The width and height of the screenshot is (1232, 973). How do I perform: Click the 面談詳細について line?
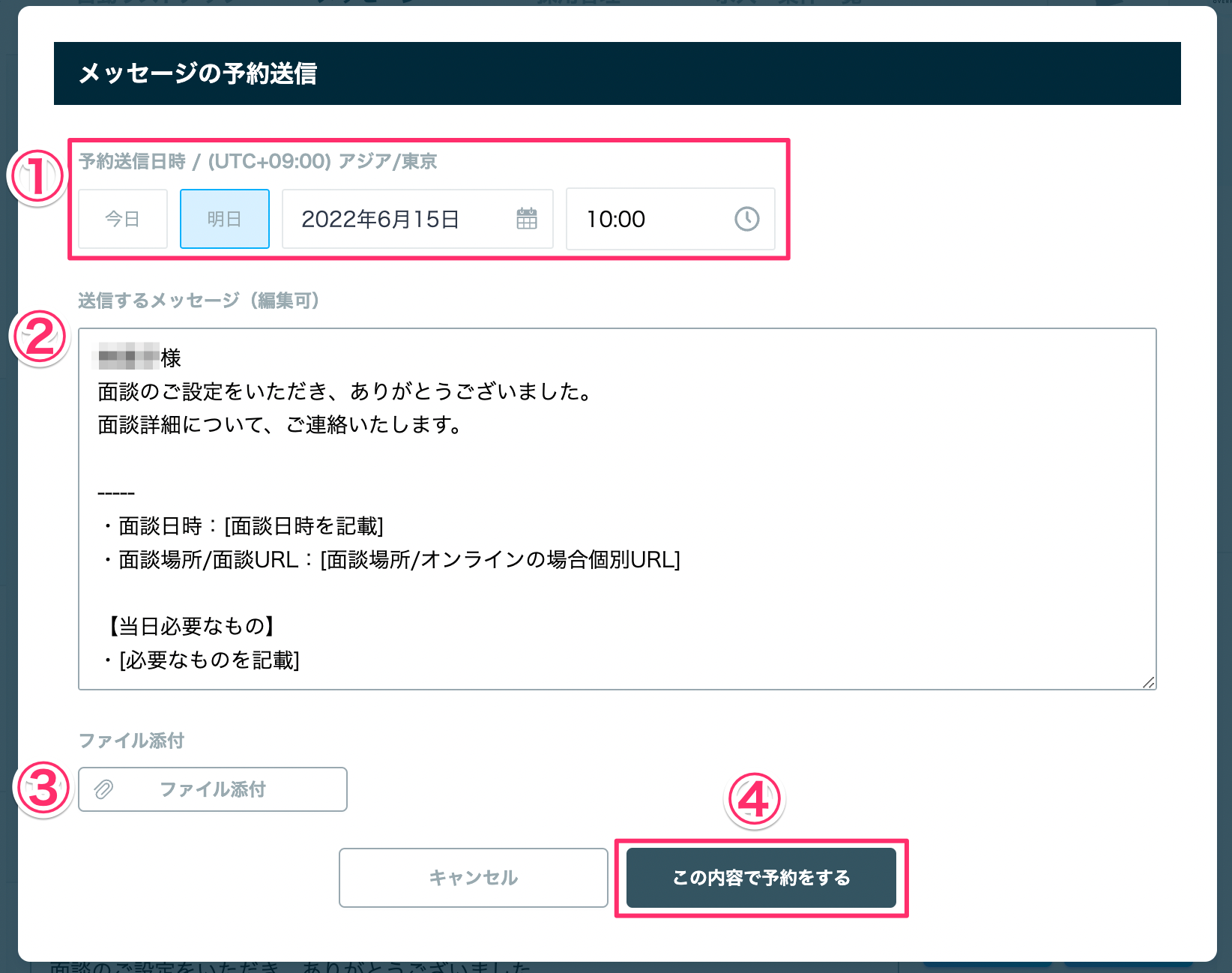click(280, 425)
